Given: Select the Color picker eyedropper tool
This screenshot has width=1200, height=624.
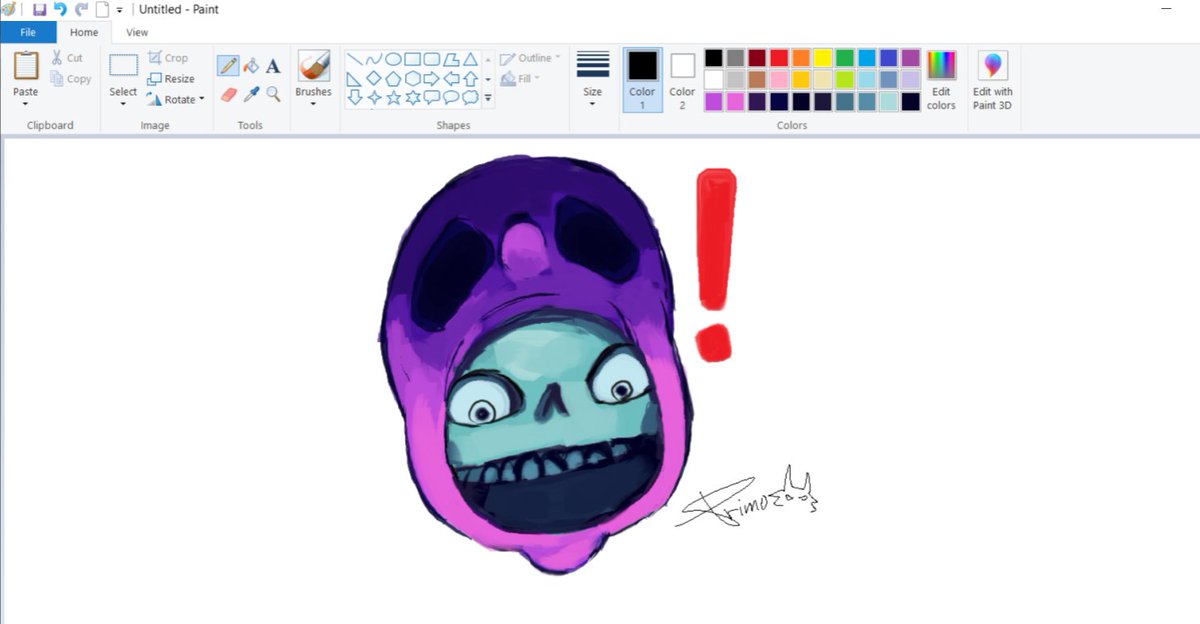Looking at the screenshot, I should point(251,94).
